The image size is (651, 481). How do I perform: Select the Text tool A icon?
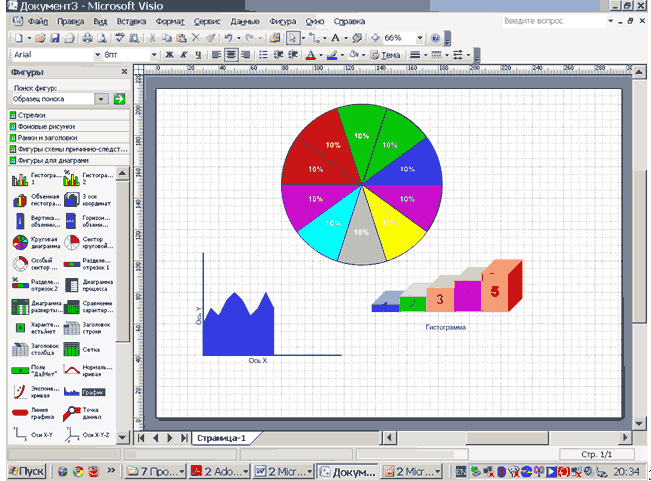pos(335,38)
